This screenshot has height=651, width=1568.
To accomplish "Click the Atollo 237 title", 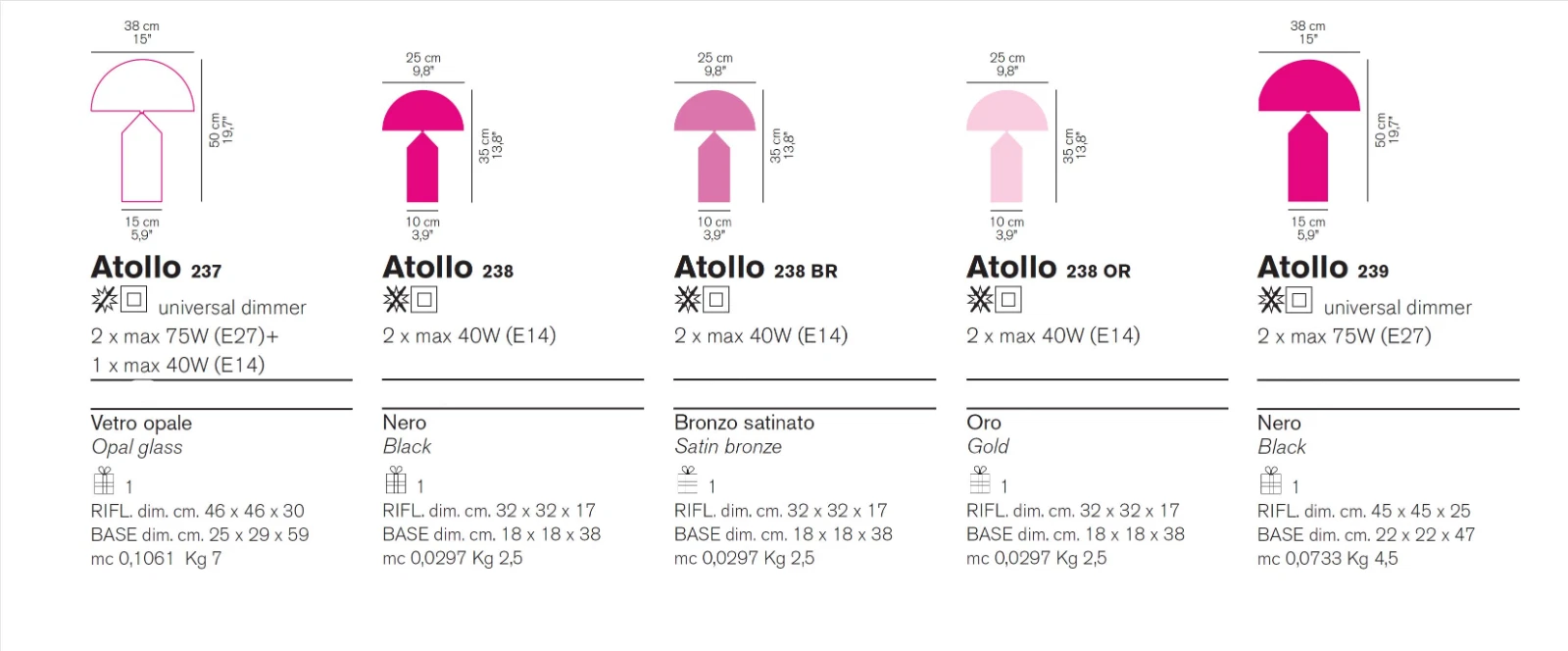I will (x=156, y=268).
